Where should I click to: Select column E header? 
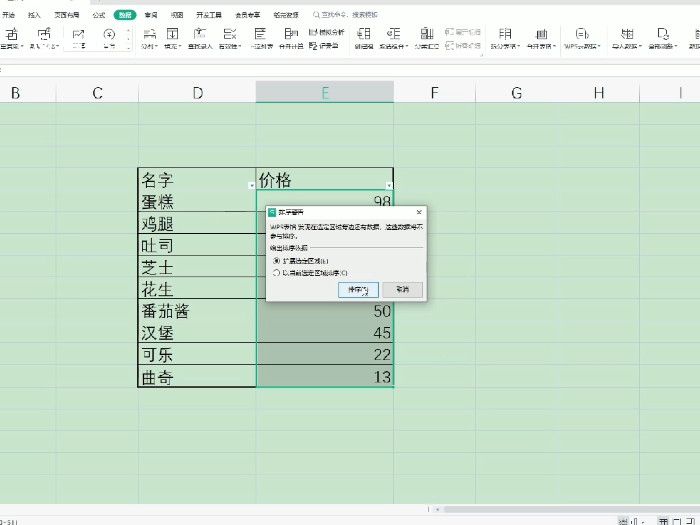(x=325, y=92)
